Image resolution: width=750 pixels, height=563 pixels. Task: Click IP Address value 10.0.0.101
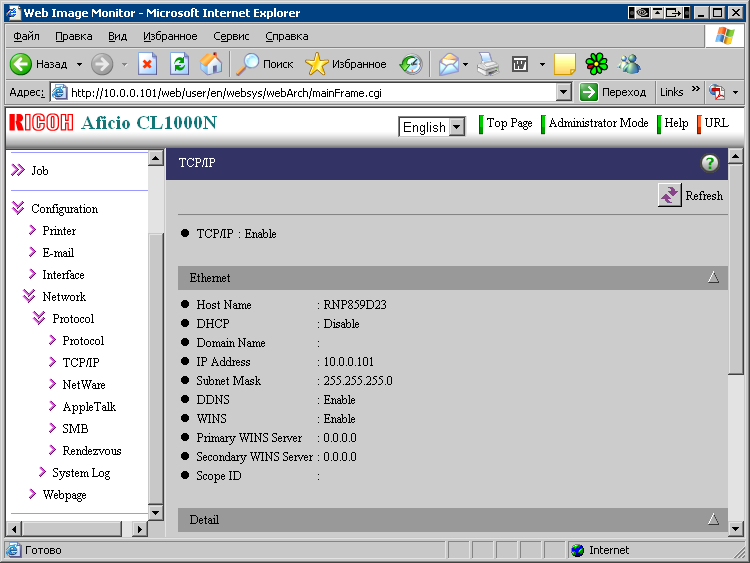[348, 362]
